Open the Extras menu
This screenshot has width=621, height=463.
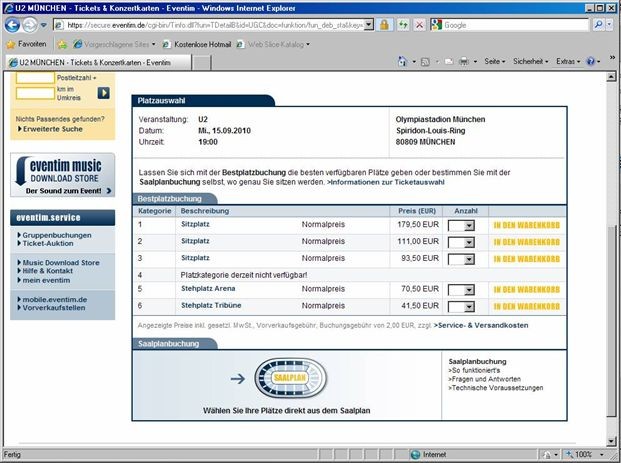coord(569,62)
